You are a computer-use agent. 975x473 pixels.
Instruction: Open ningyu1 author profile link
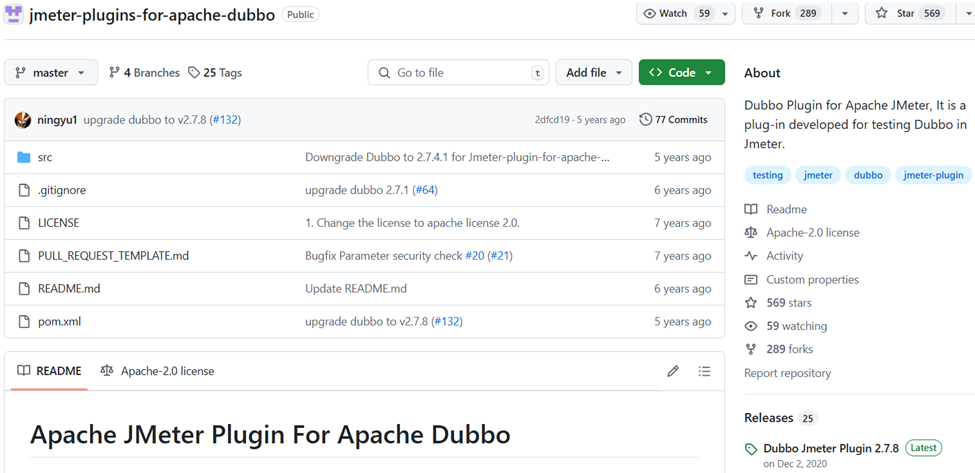(x=57, y=120)
